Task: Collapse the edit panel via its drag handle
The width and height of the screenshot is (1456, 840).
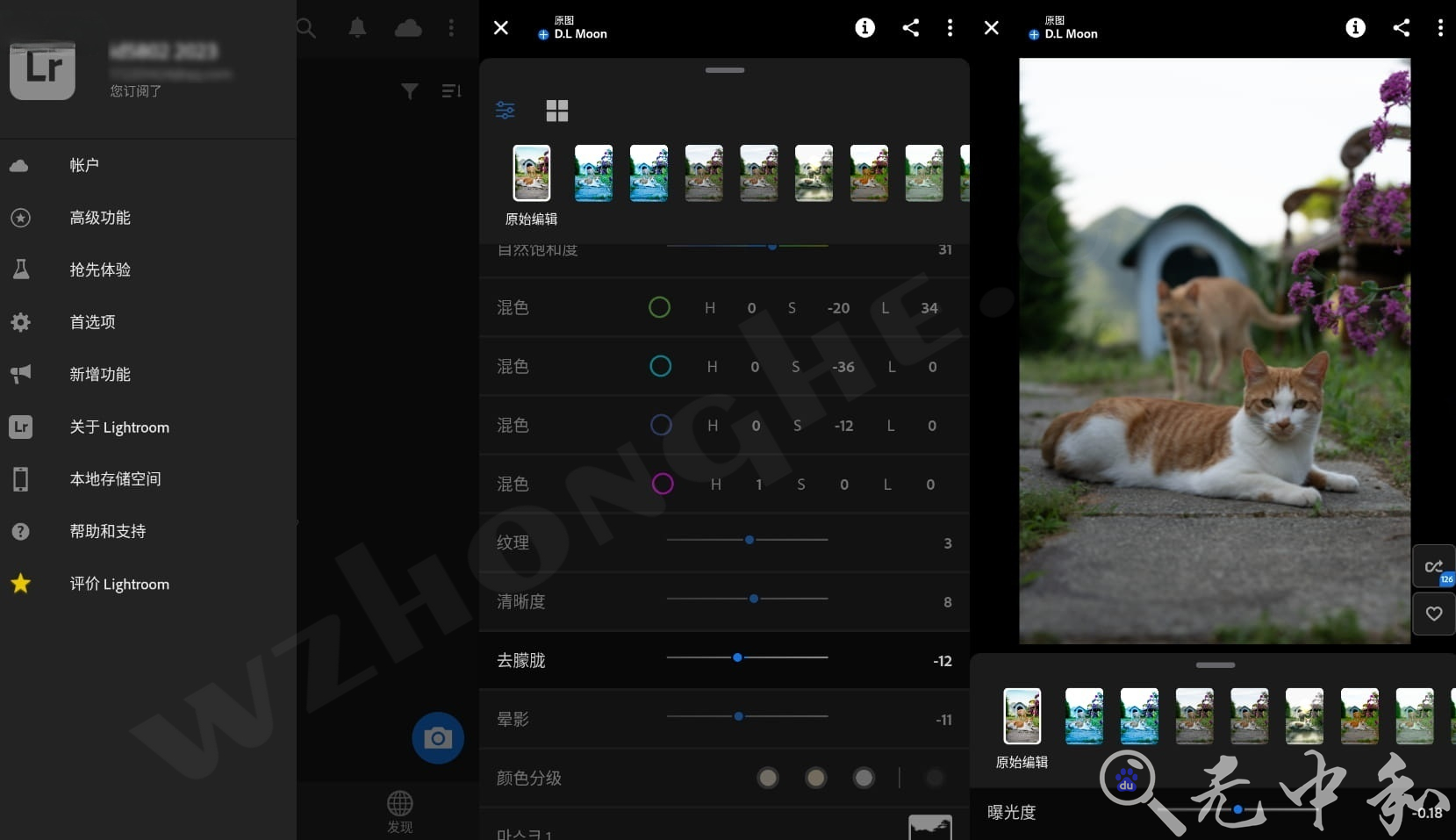Action: point(725,69)
